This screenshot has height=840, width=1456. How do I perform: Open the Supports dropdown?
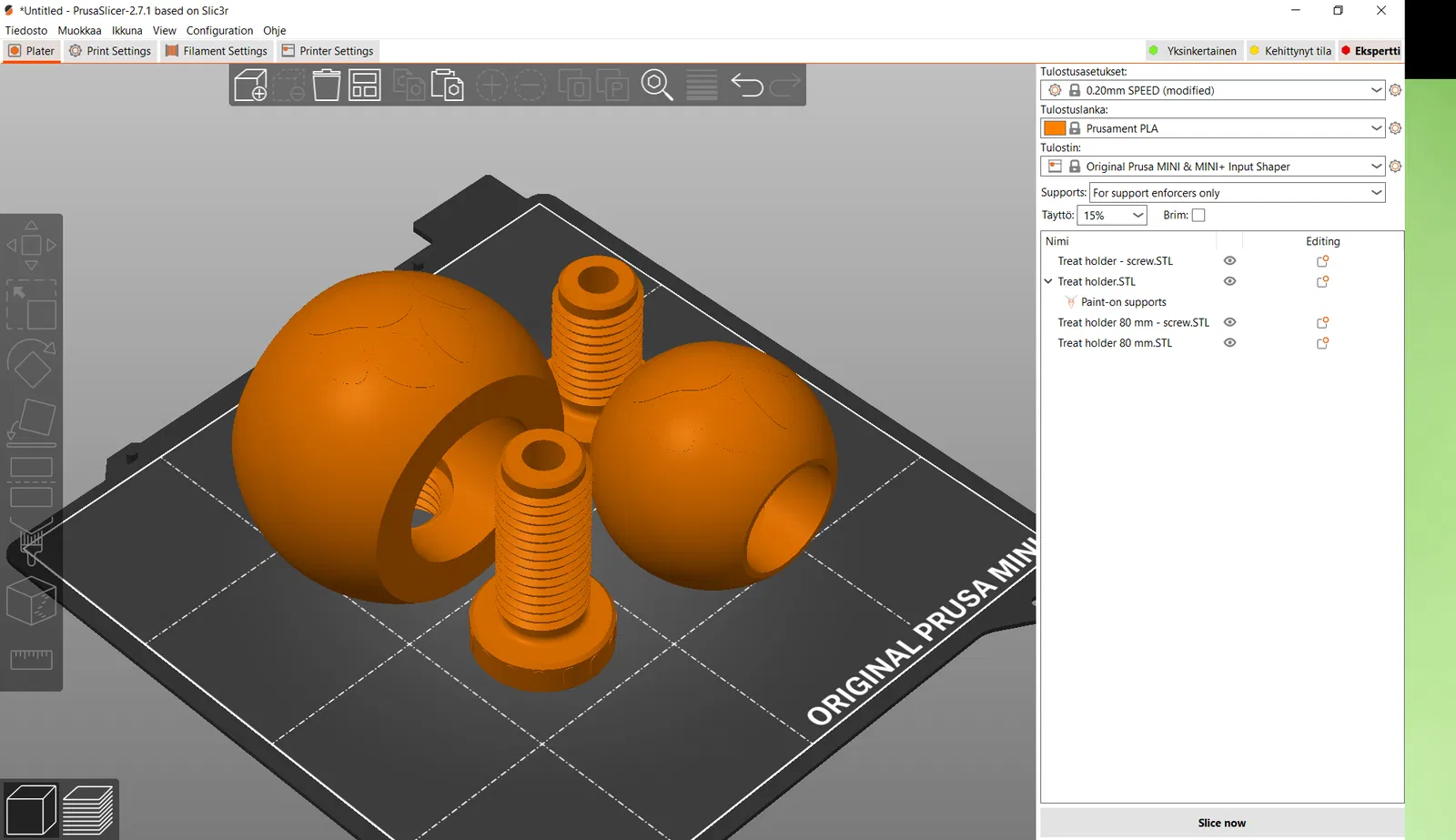(x=1237, y=193)
